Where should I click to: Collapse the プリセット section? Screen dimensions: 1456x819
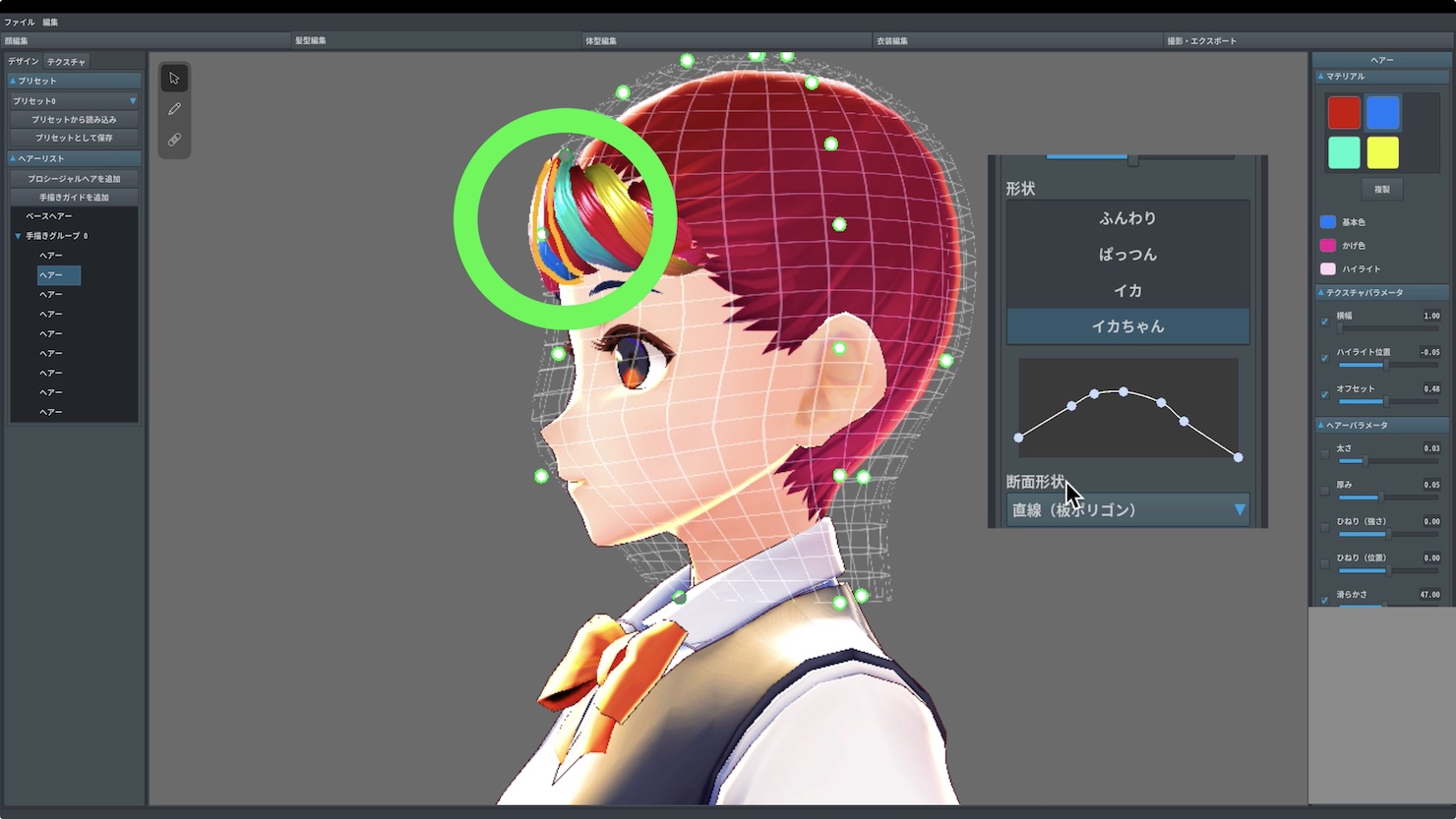[74, 81]
